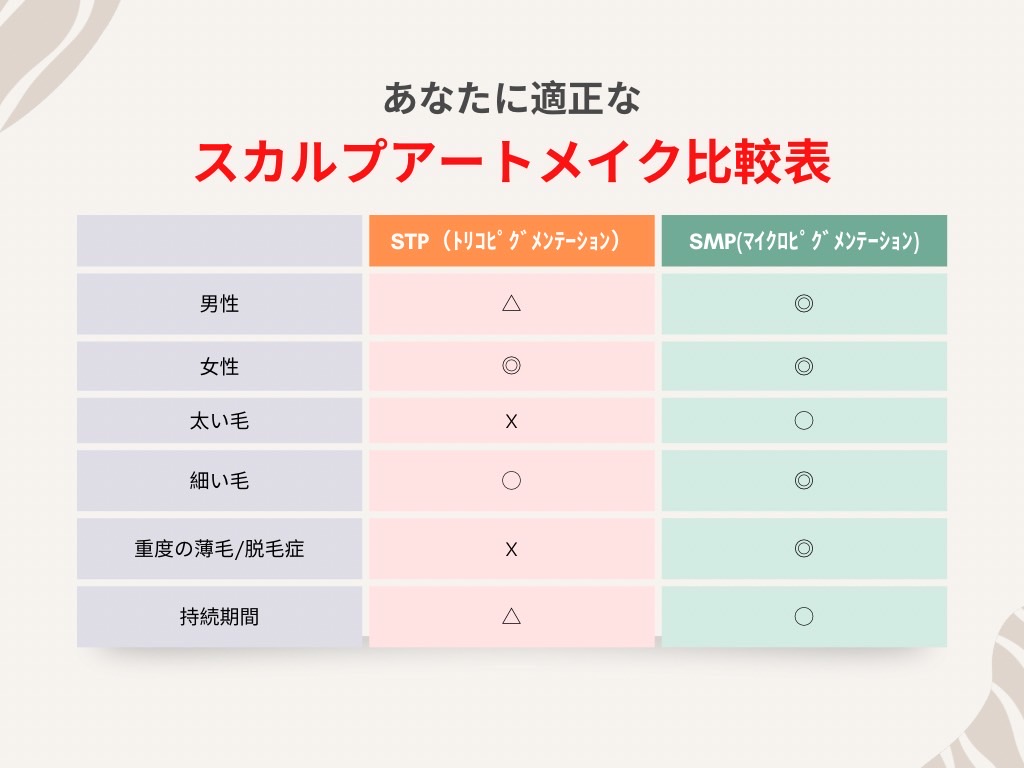The image size is (1024, 768).
Task: Click the X mark in the 太い毛 row
Action: click(x=511, y=422)
